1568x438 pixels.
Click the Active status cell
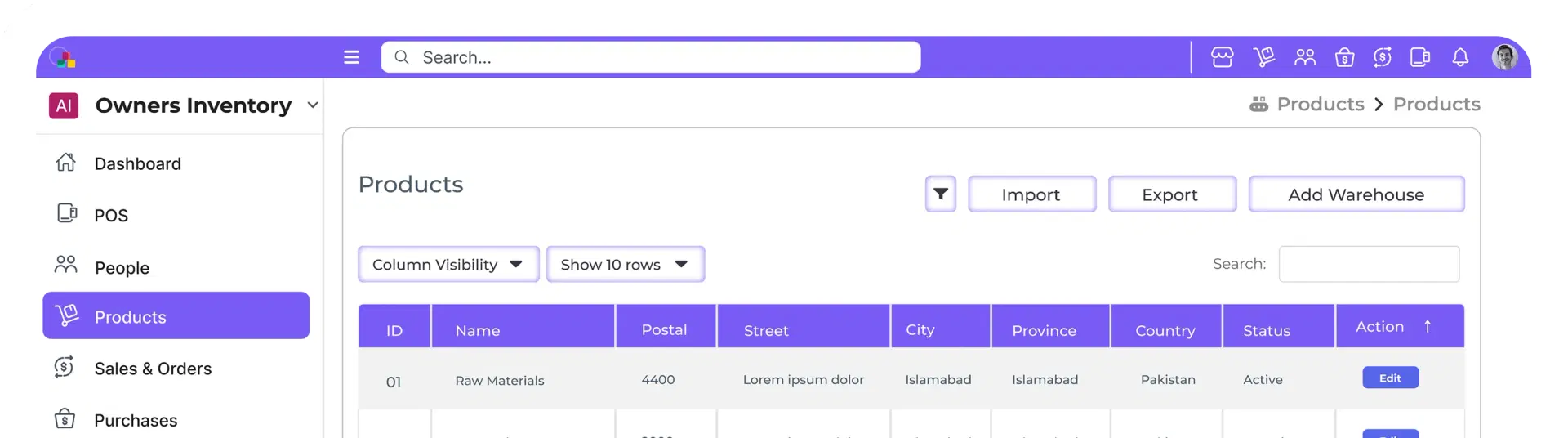pyautogui.click(x=1263, y=379)
